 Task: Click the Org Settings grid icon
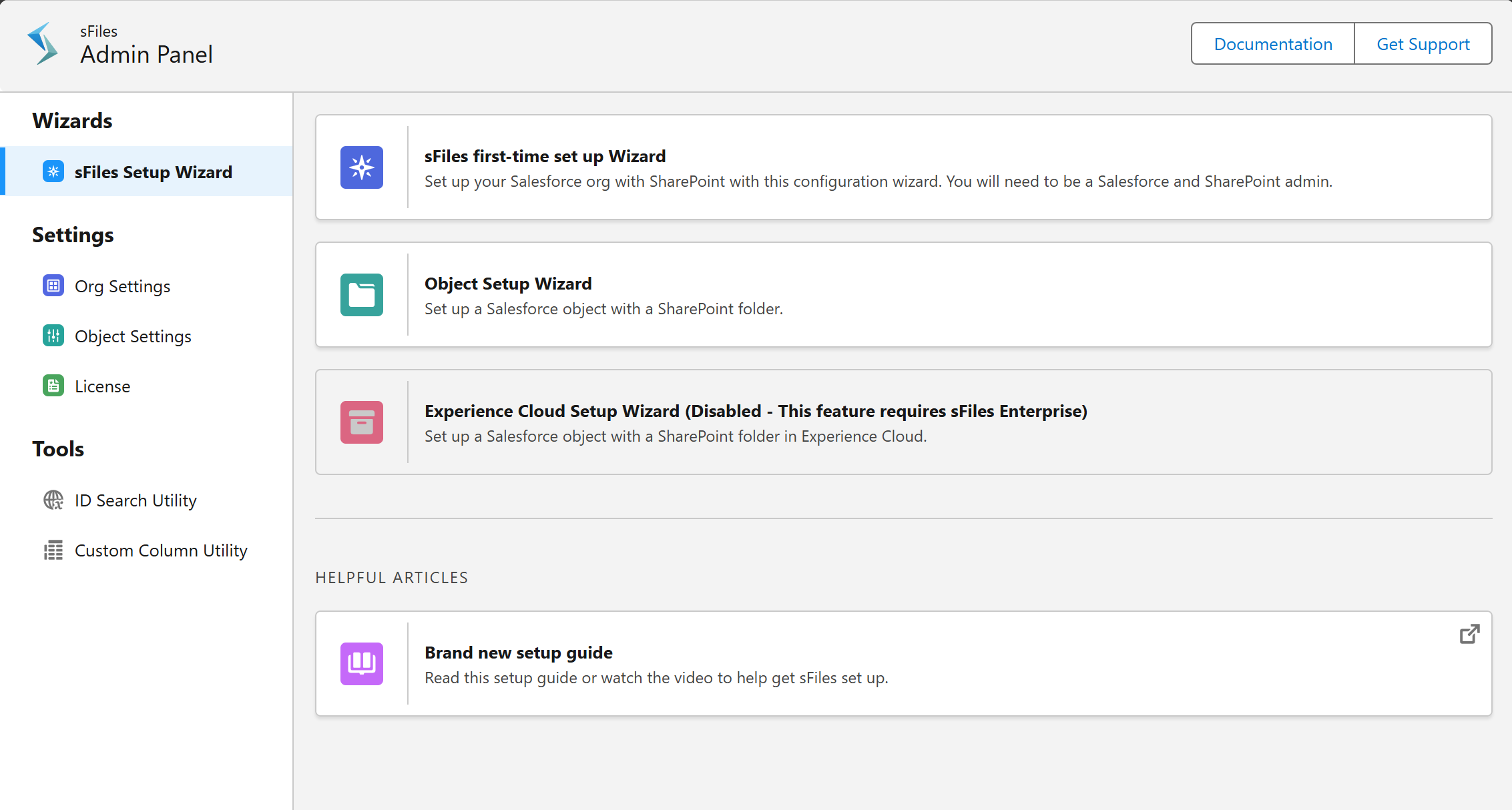pyautogui.click(x=53, y=286)
